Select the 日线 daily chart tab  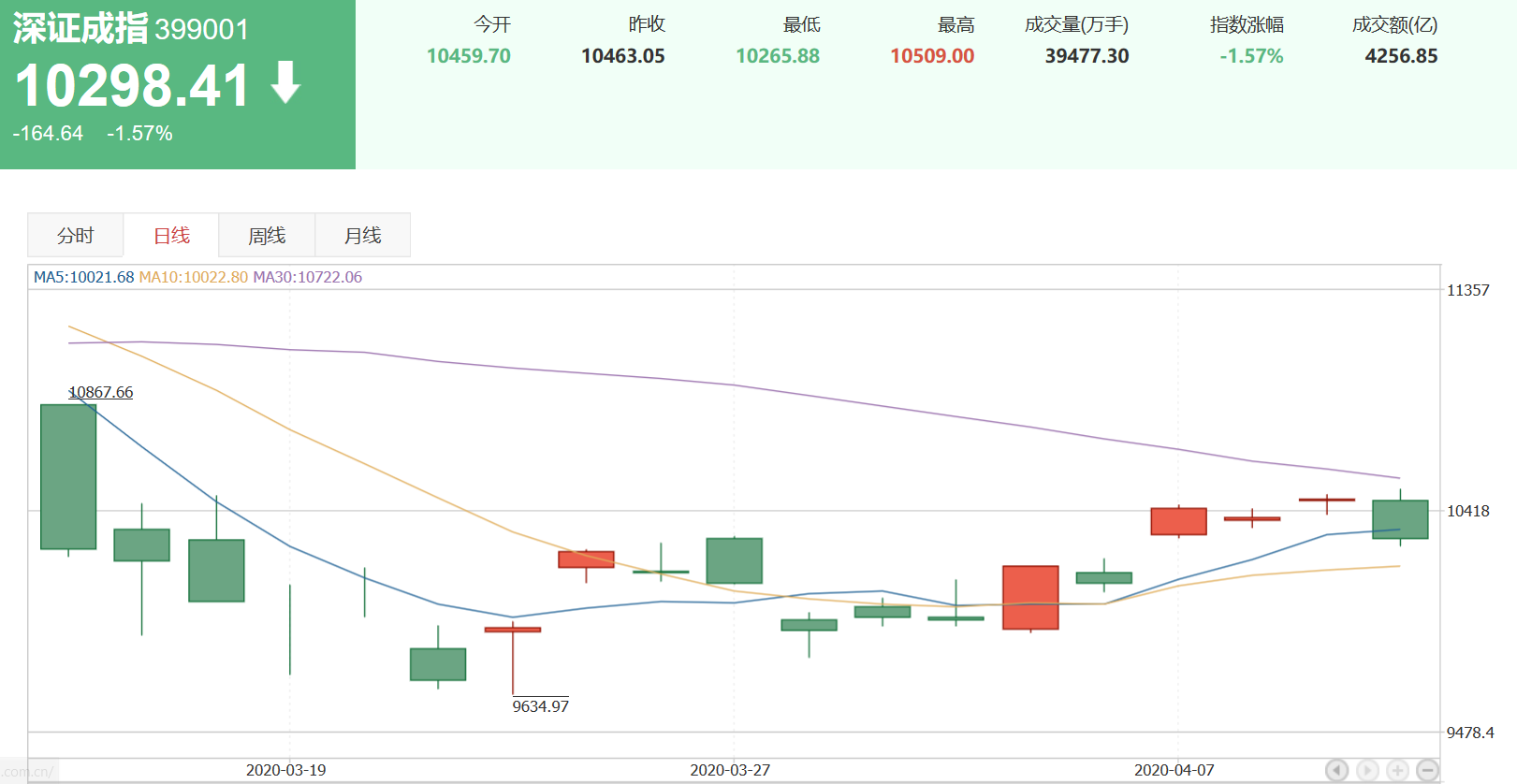[x=171, y=236]
